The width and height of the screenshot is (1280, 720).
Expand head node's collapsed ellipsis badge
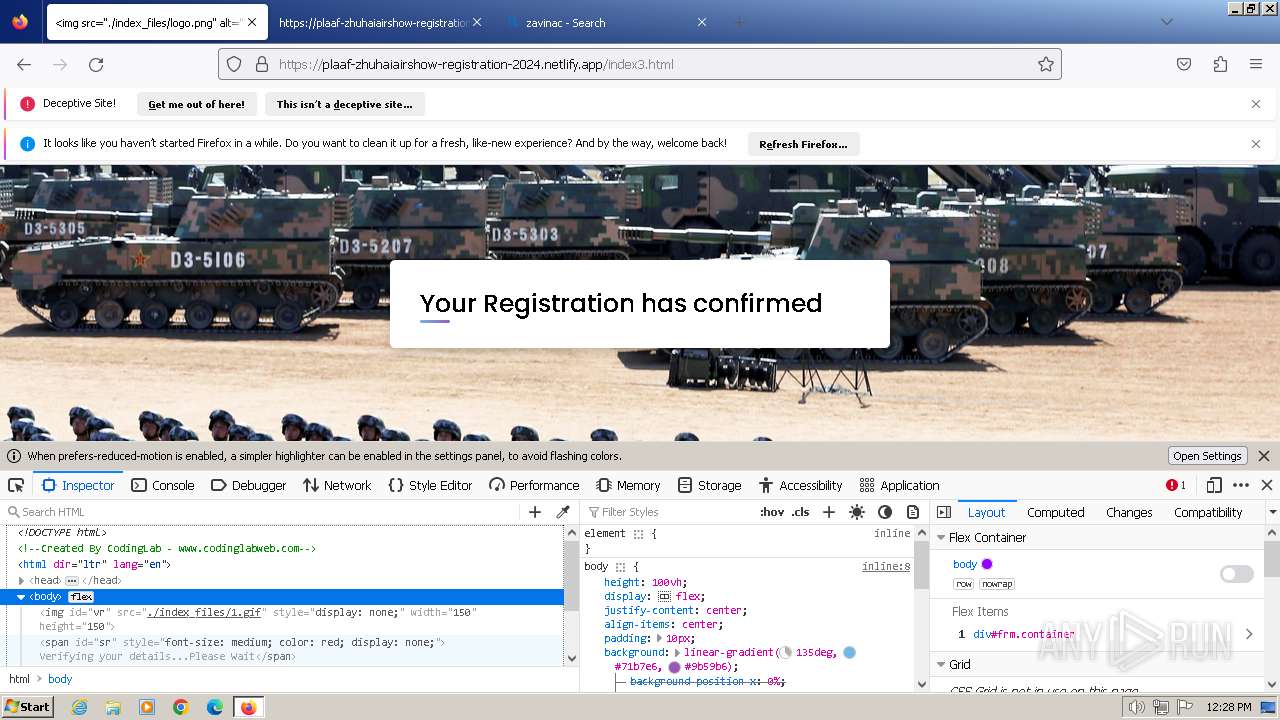tap(71, 581)
